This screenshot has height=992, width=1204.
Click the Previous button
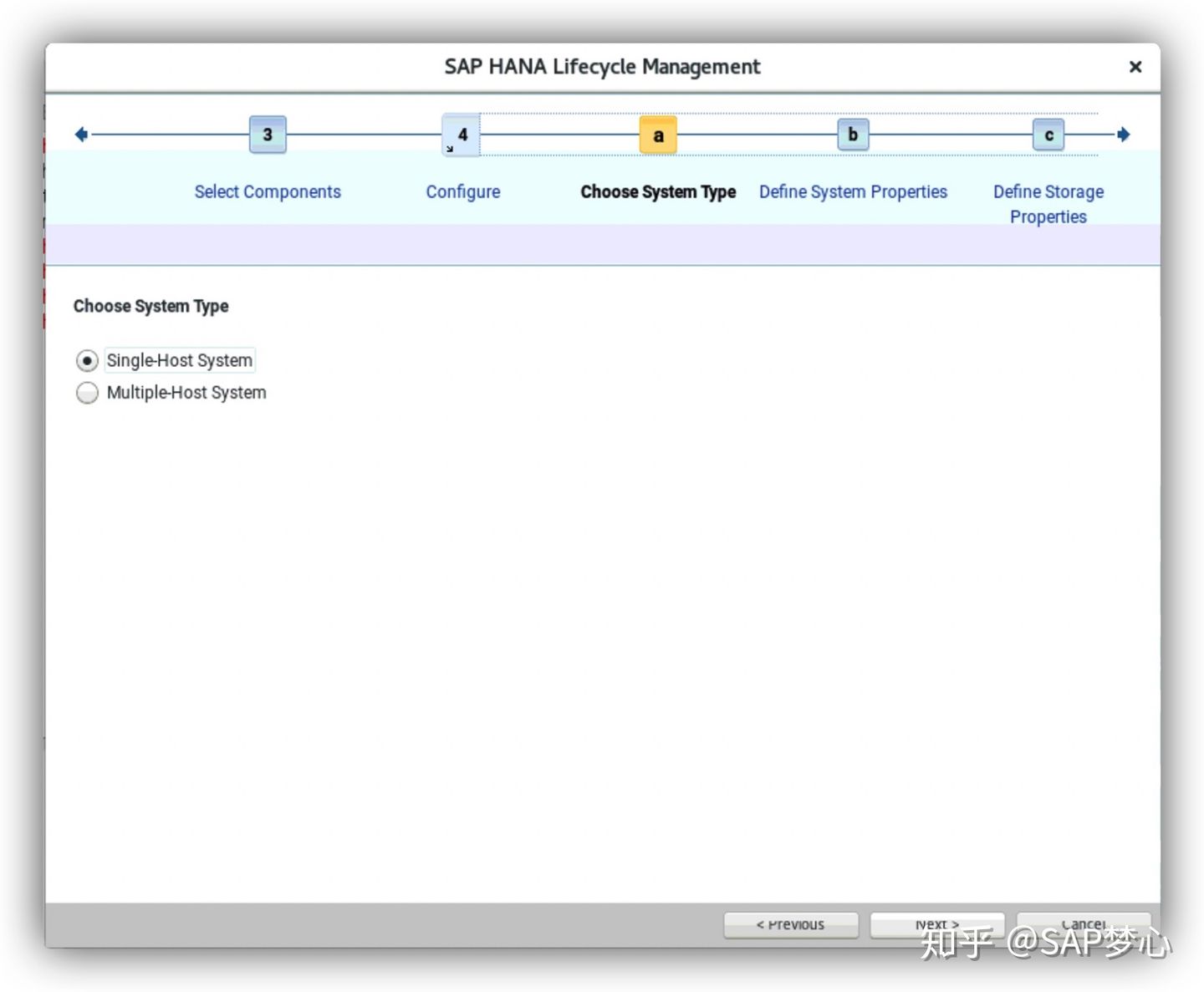791,924
